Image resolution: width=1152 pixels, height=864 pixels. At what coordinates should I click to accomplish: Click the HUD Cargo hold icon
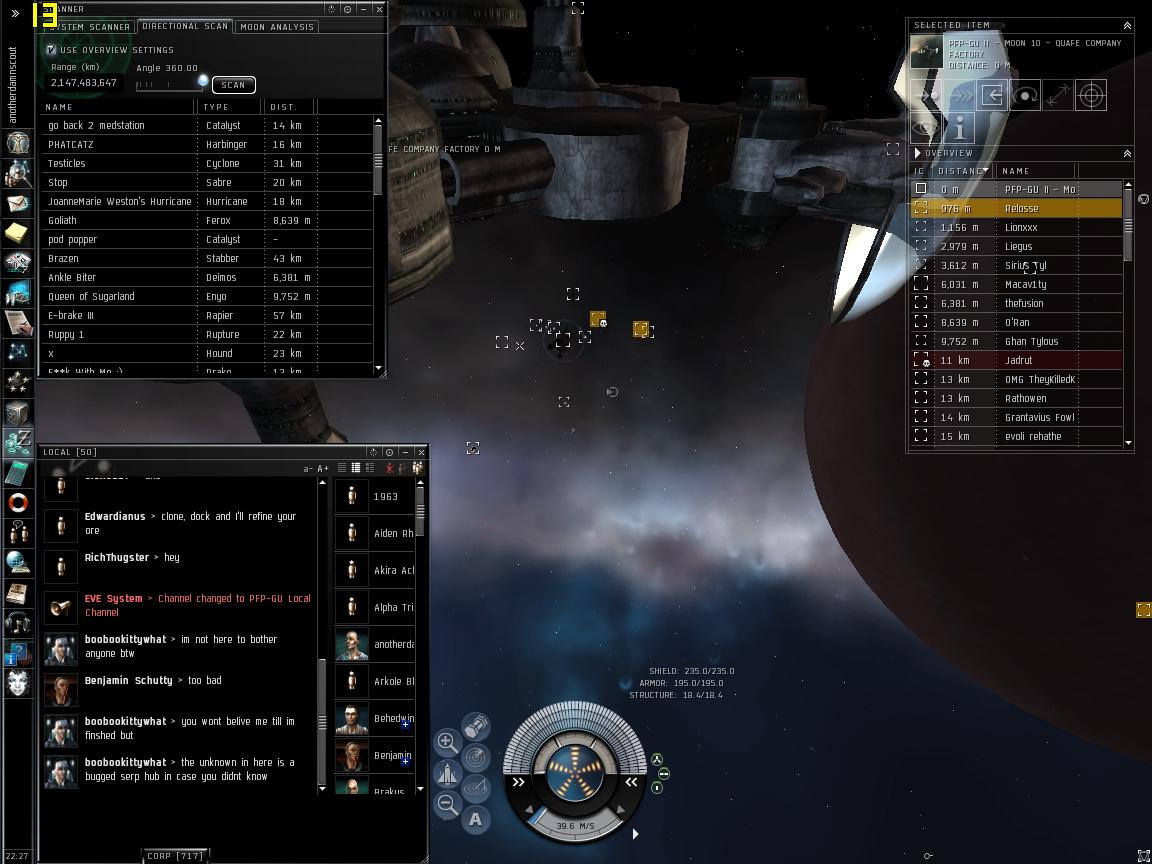click(x=475, y=726)
